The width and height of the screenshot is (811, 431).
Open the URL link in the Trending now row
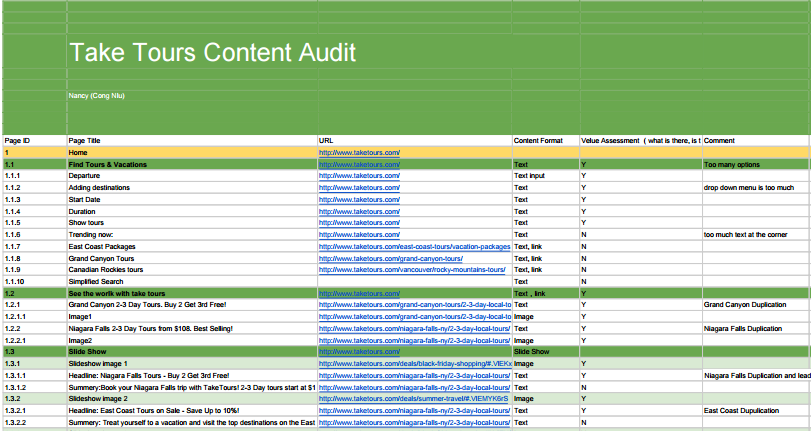(x=359, y=235)
